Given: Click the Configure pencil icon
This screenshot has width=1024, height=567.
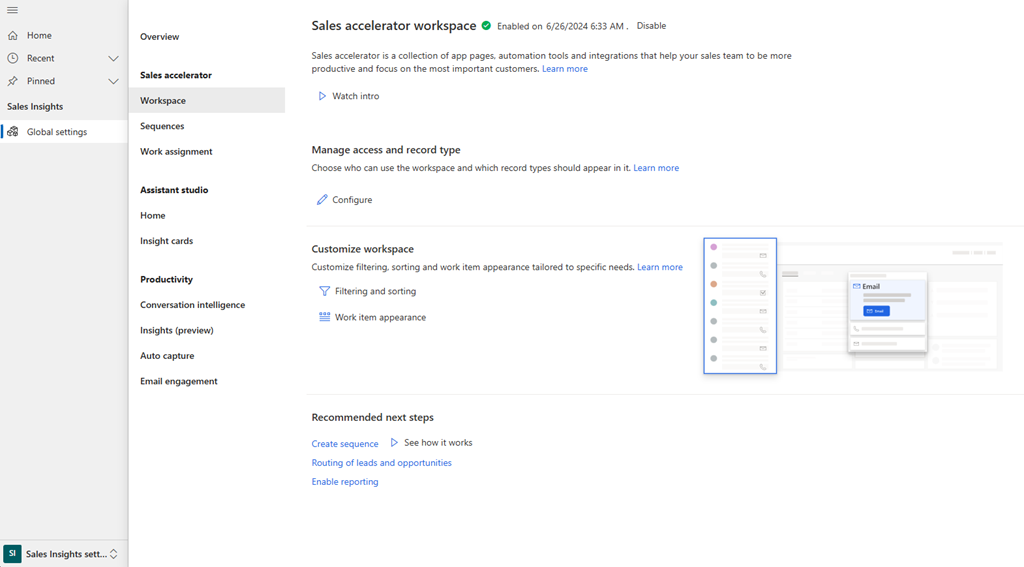Looking at the screenshot, I should 322,200.
